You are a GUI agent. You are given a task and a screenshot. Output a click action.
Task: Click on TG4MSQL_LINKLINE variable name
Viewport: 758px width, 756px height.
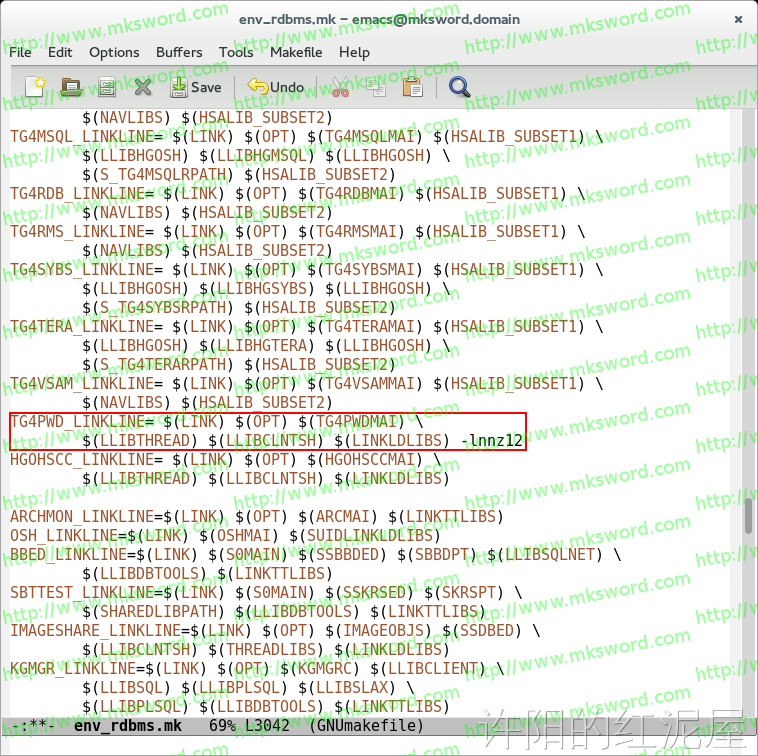click(82, 137)
